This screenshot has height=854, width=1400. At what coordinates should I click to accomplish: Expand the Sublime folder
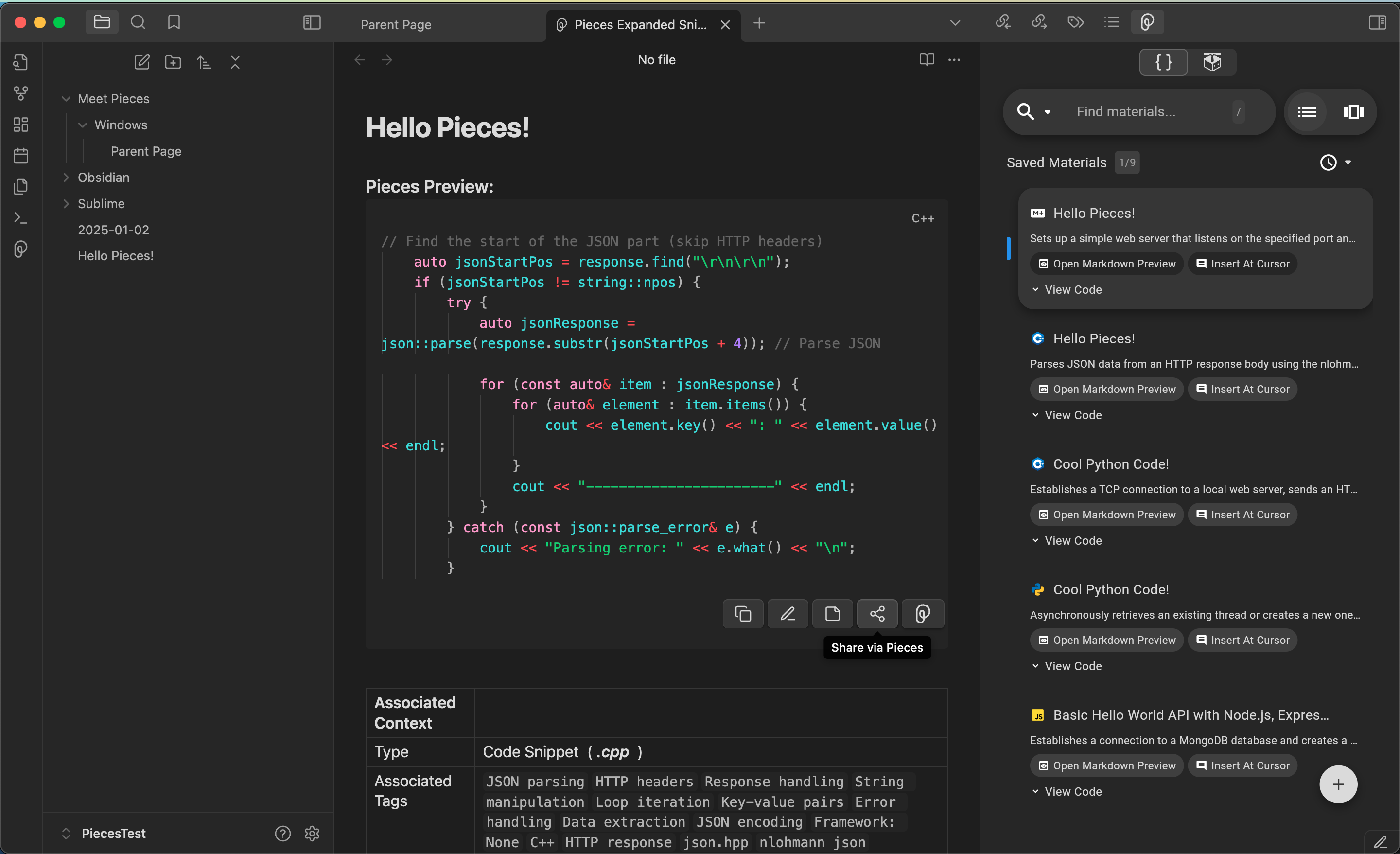[66, 204]
